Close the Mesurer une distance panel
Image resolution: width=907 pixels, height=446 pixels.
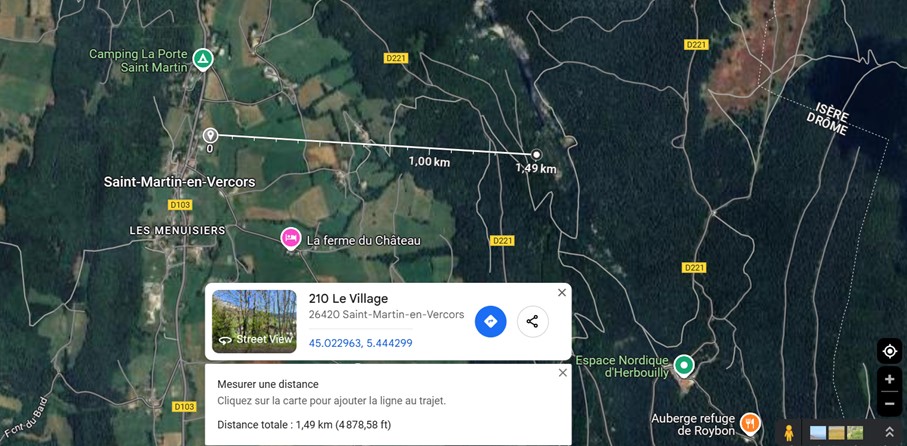[x=562, y=373]
